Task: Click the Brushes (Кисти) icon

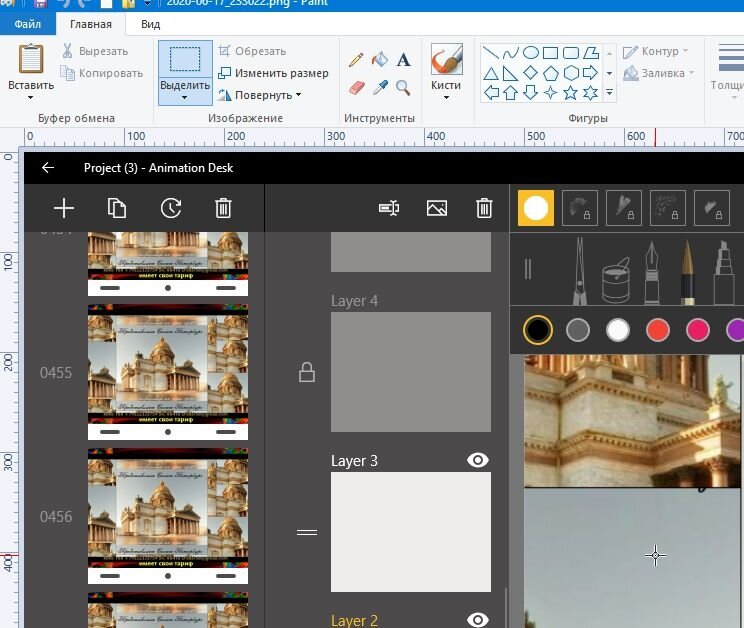Action: [446, 59]
